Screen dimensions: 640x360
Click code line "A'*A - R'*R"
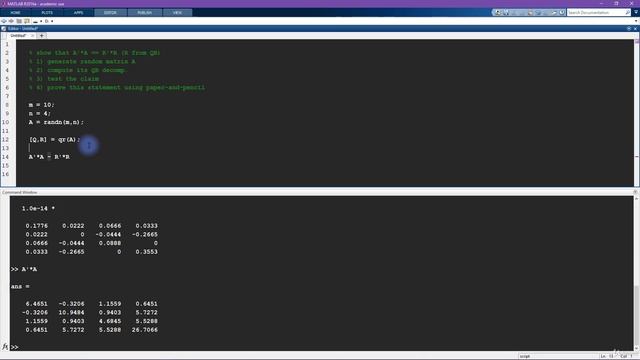[x=49, y=157]
